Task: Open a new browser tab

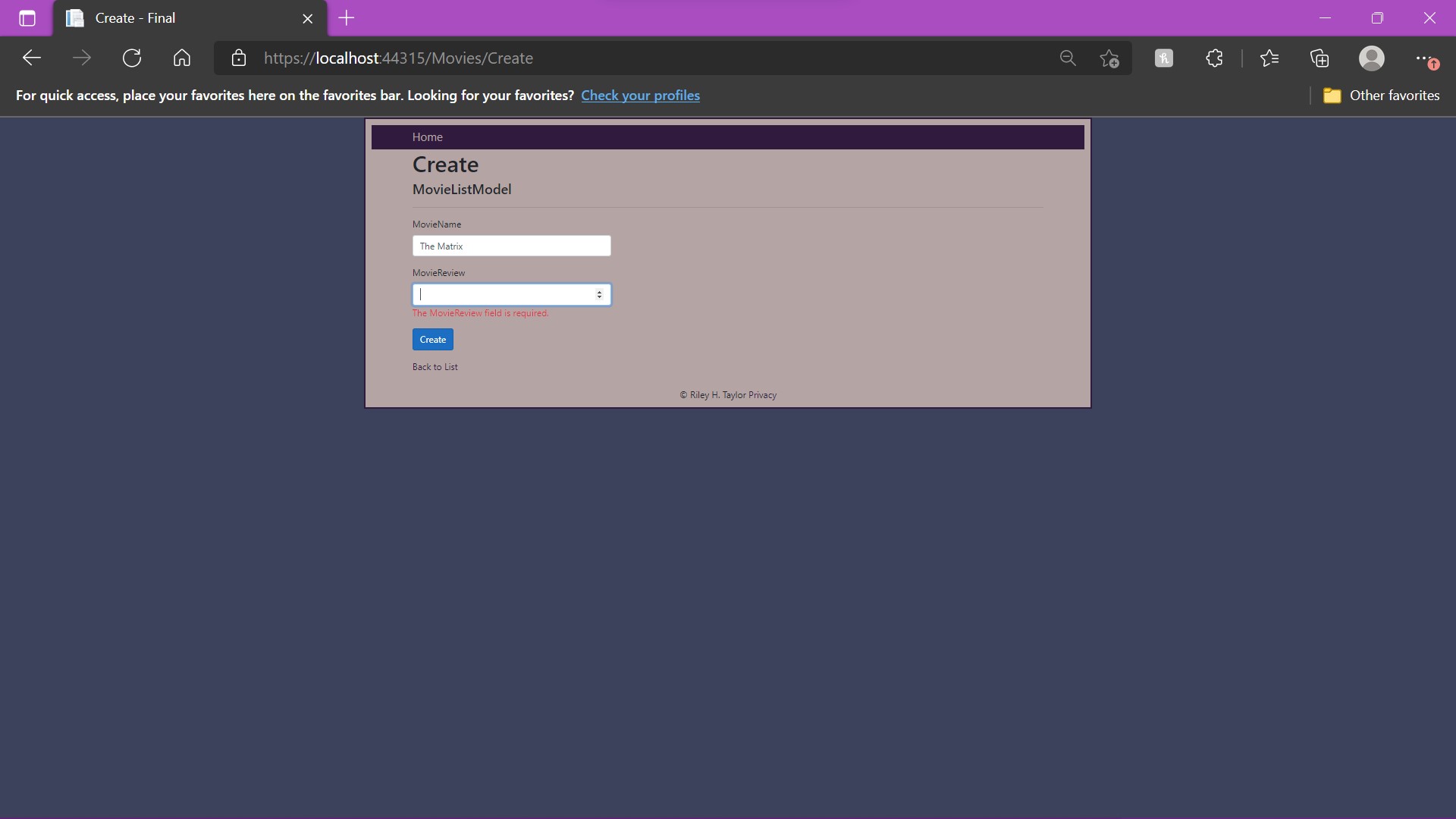Action: point(347,18)
